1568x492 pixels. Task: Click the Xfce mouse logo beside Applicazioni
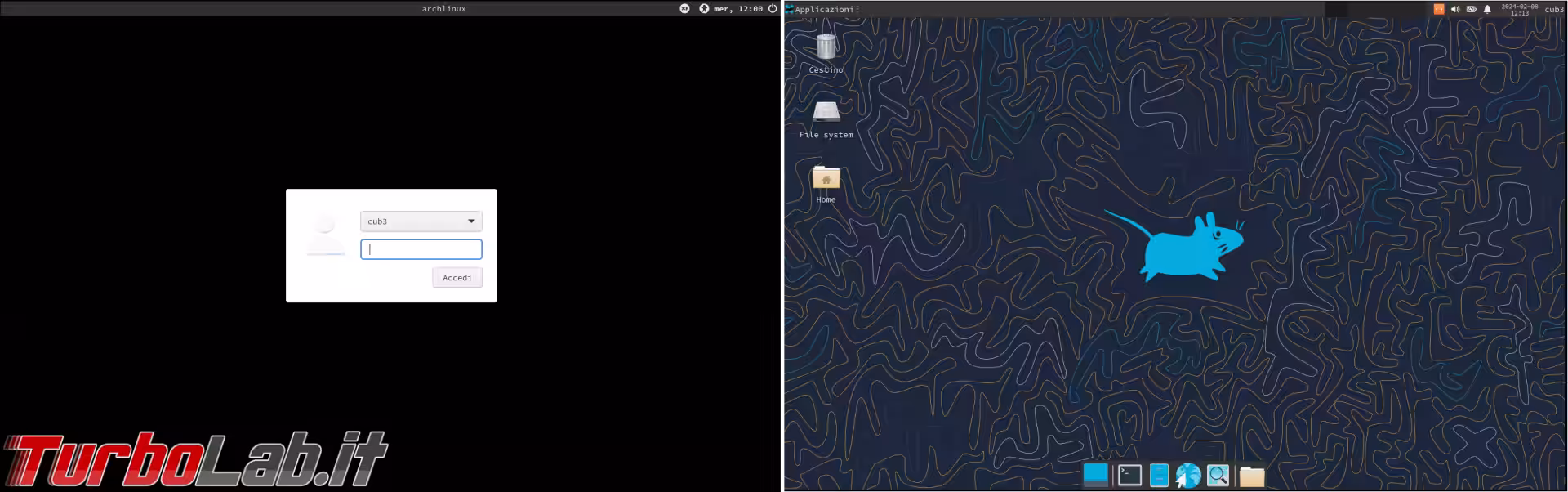pos(790,9)
